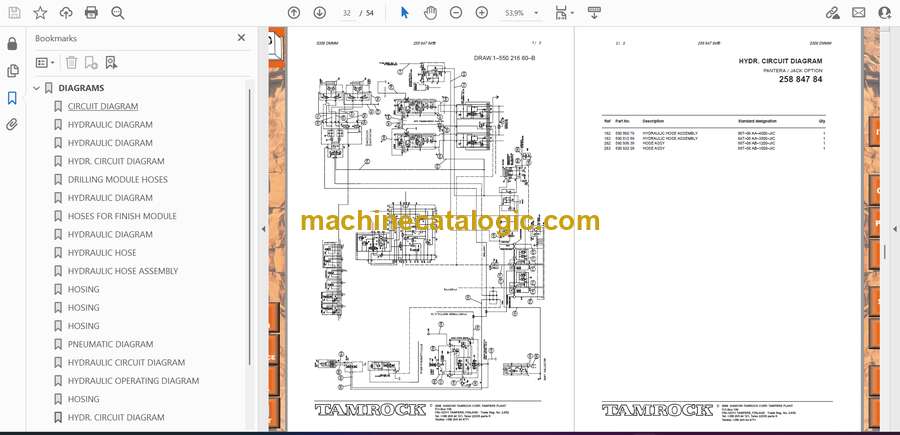Open HOSES FOR FINISH MODULE bookmark

[x=122, y=216]
